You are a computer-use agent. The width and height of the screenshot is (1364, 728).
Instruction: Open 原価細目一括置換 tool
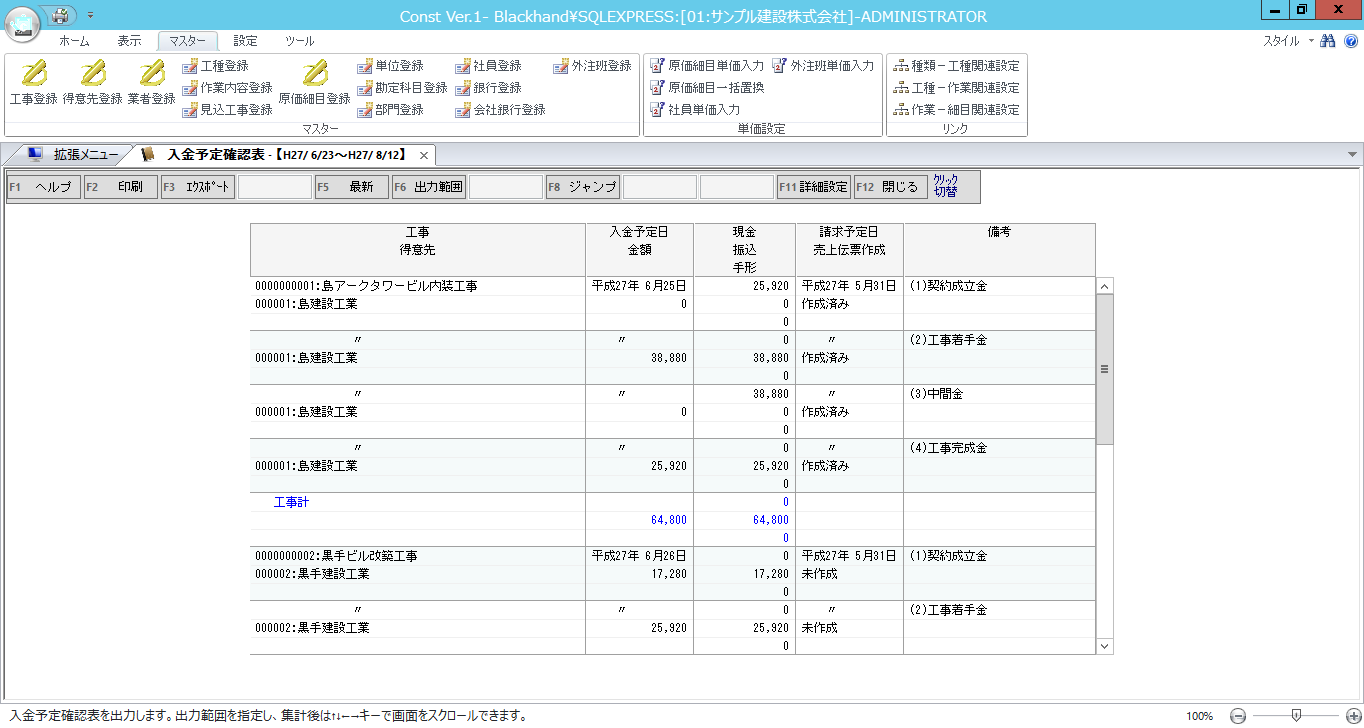tap(710, 88)
